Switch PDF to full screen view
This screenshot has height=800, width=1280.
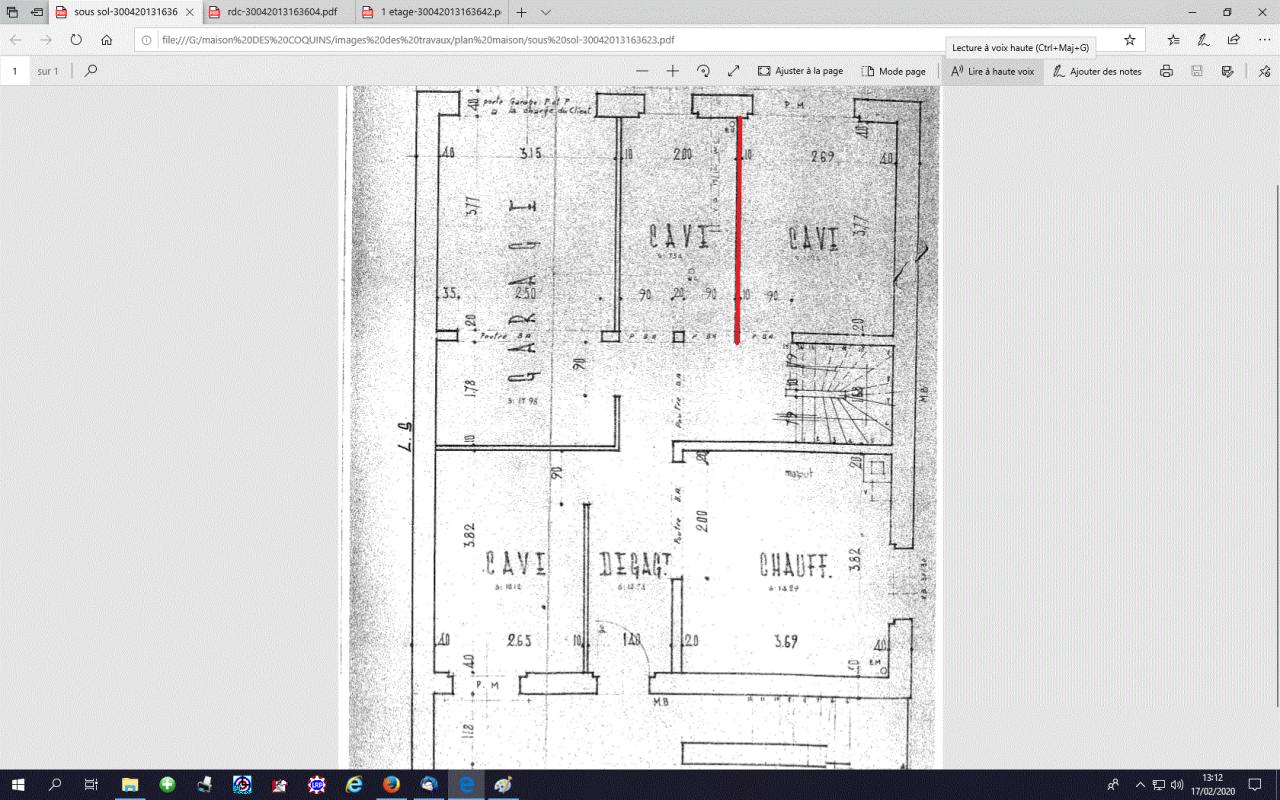pos(733,71)
